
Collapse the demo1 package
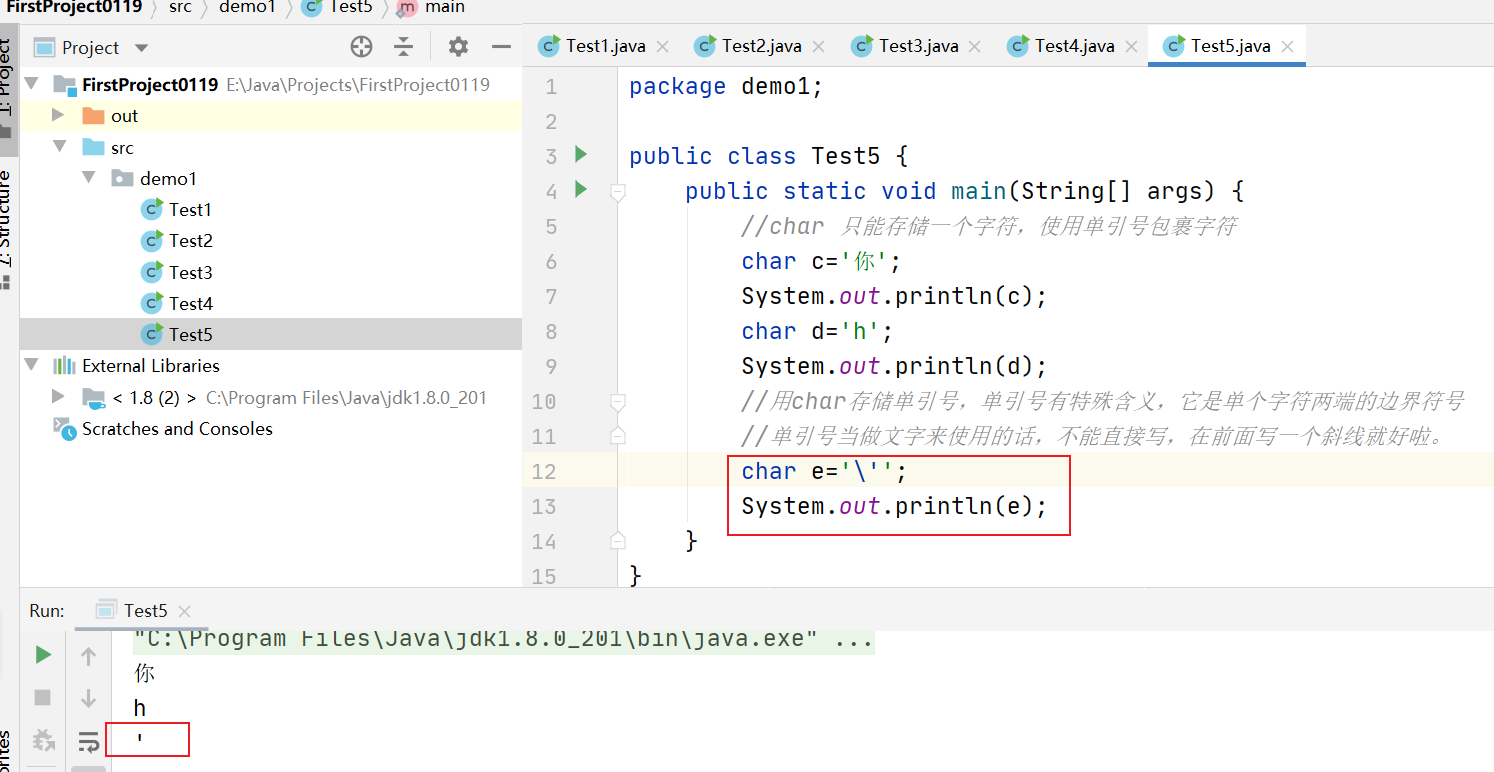coord(89,178)
